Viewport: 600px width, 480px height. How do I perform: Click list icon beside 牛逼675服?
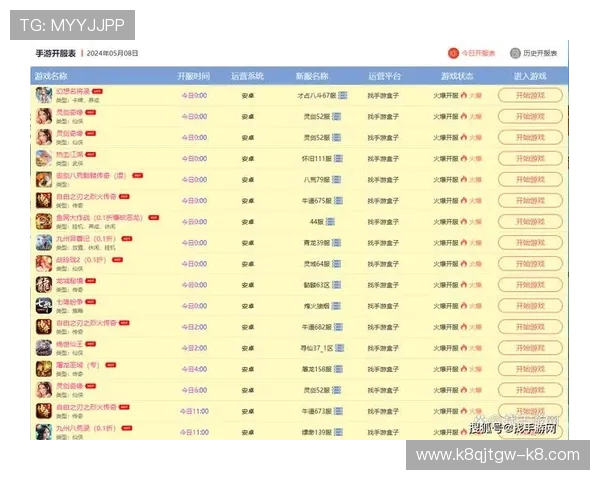point(338,201)
